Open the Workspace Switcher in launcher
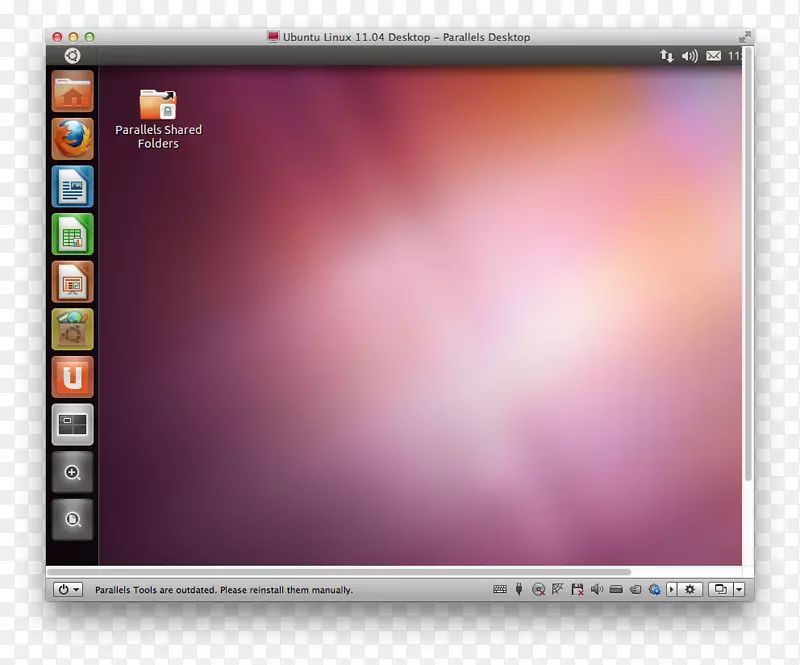The height and width of the screenshot is (665, 800). (x=72, y=425)
